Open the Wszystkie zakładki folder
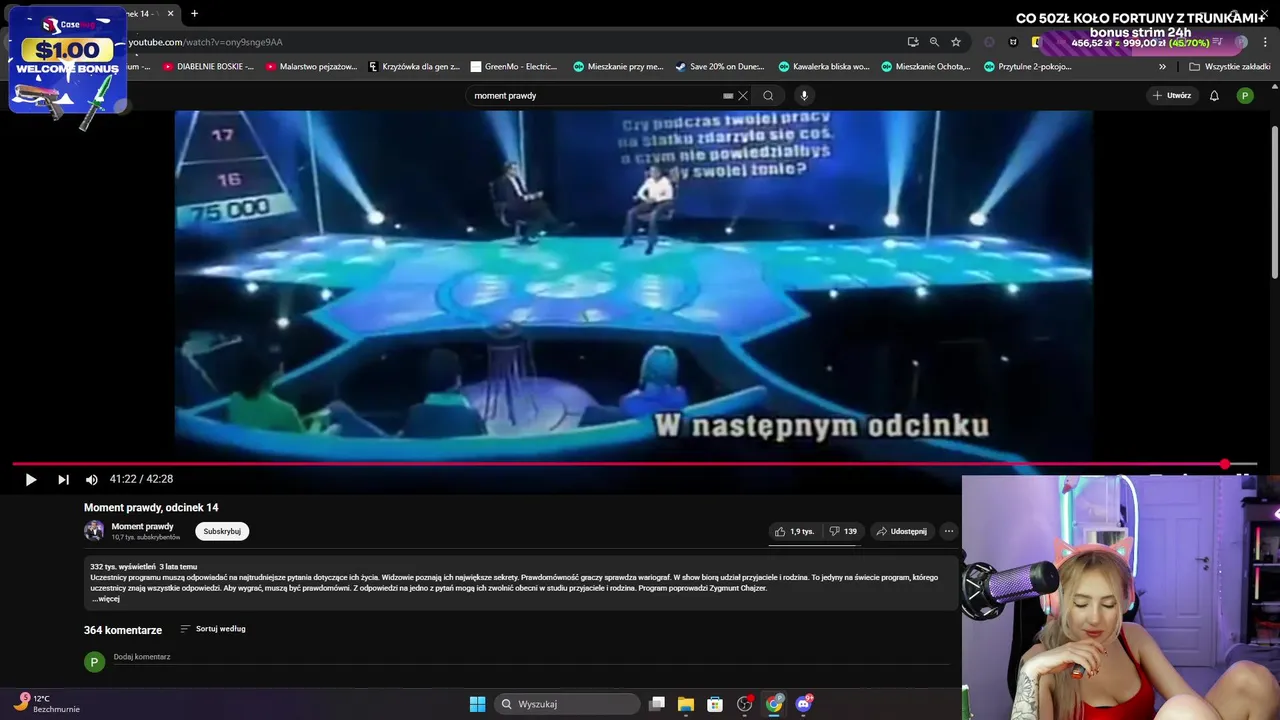 pyautogui.click(x=1230, y=67)
